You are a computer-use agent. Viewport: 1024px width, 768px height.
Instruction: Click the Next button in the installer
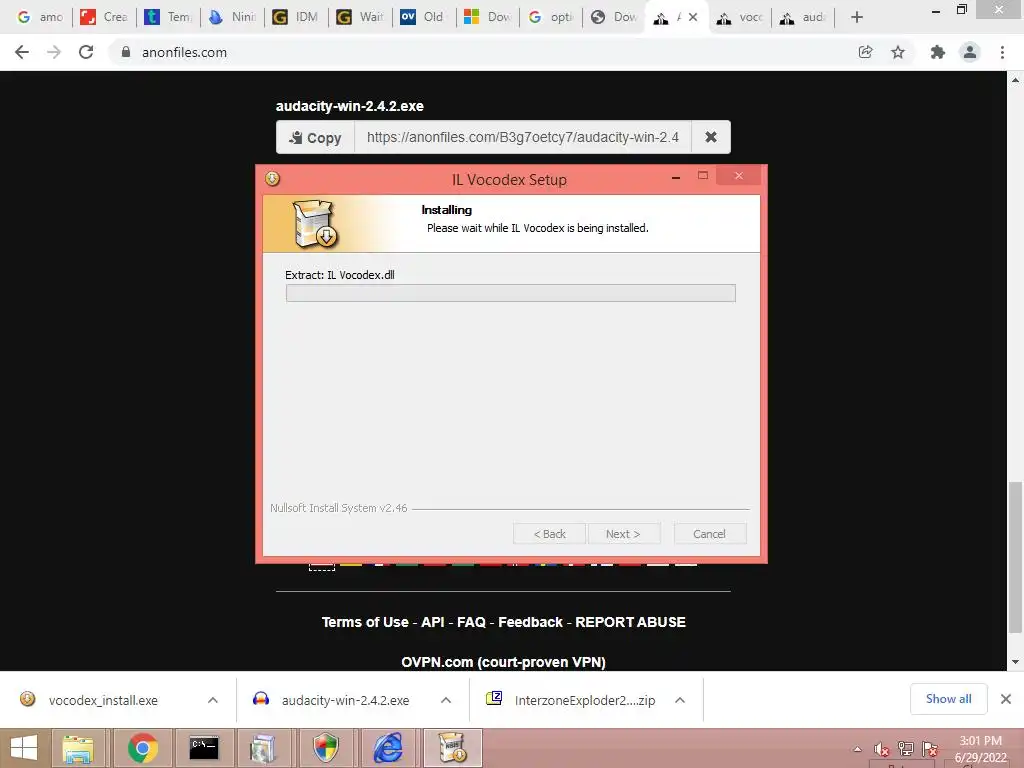[x=623, y=534]
